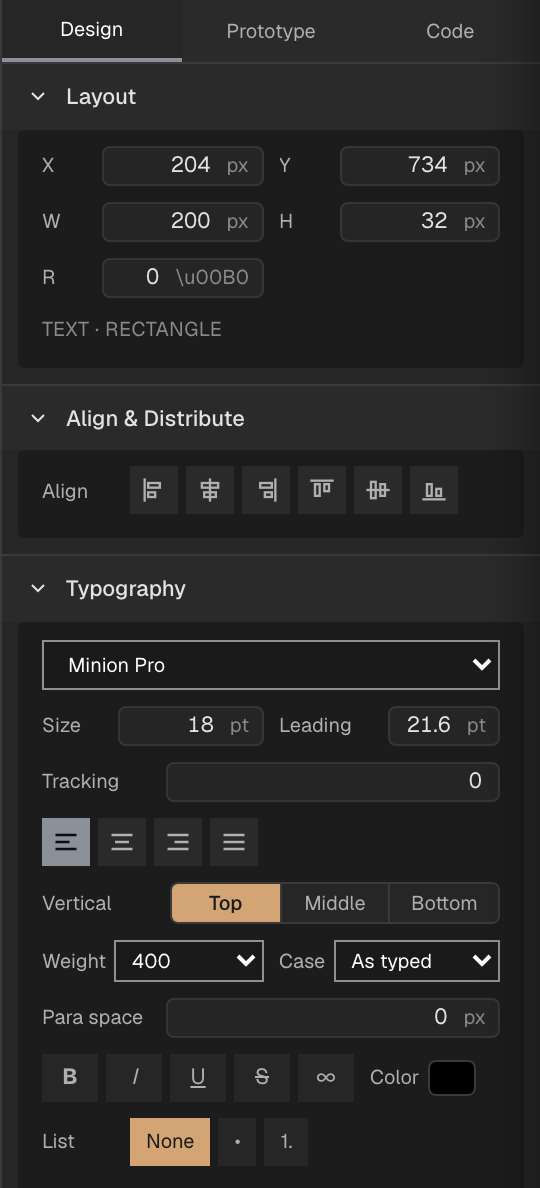
Task: Click the infinity link icon
Action: pyautogui.click(x=326, y=1077)
